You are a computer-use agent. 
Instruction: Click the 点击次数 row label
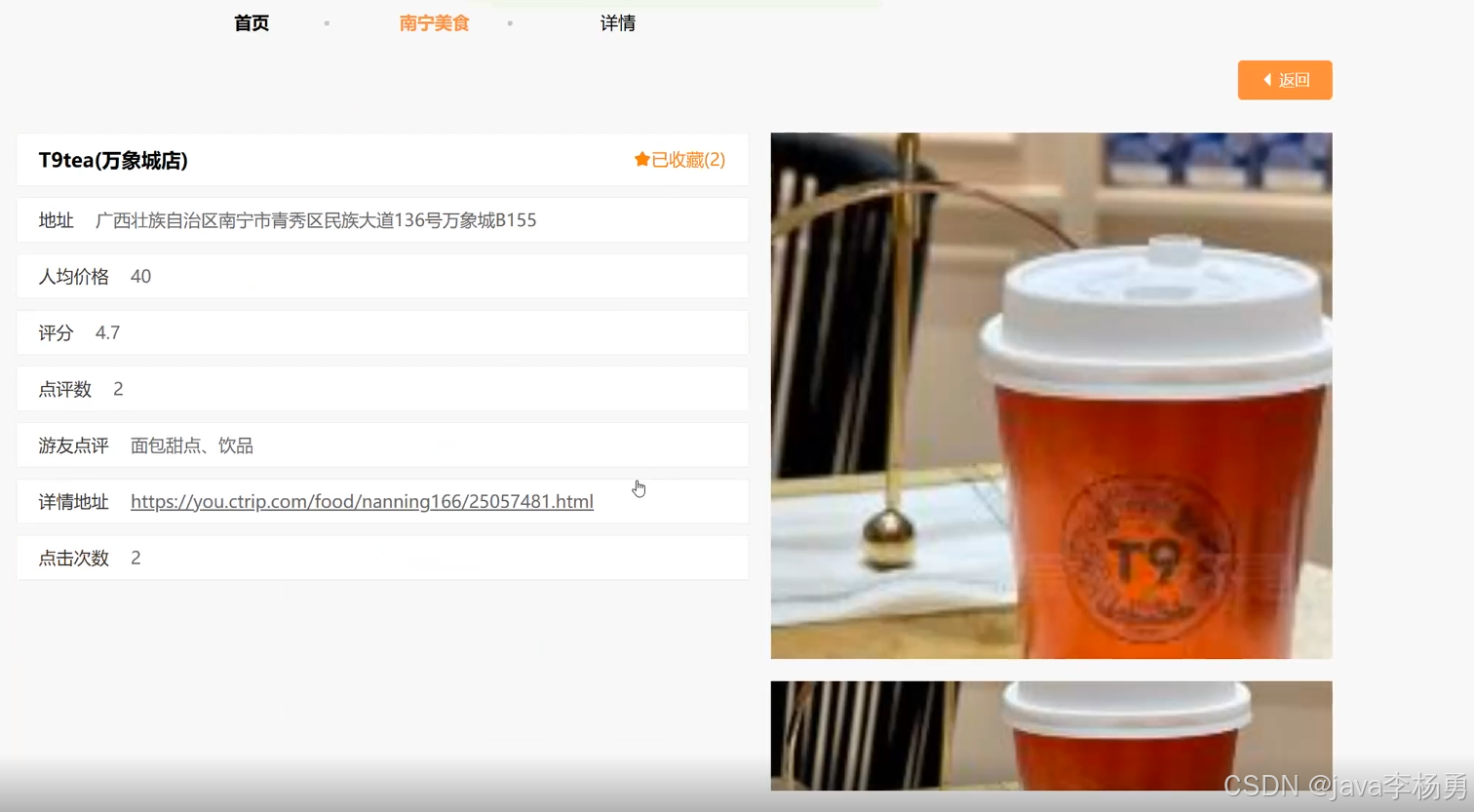[x=73, y=559]
